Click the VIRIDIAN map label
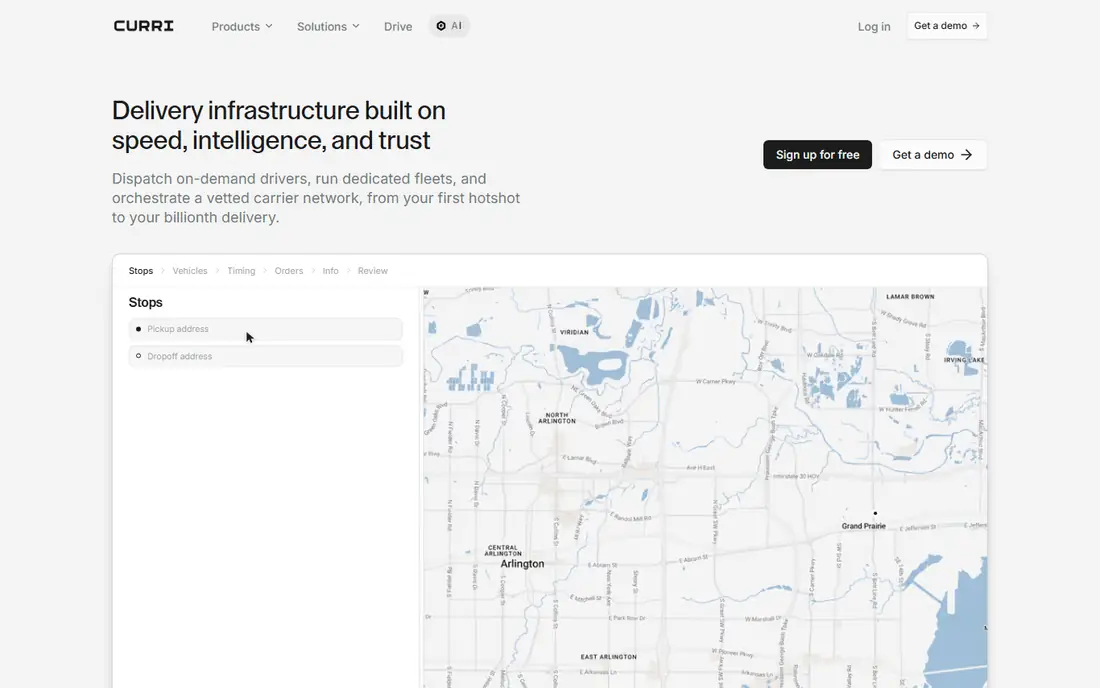The width and height of the screenshot is (1100, 688). [x=574, y=332]
